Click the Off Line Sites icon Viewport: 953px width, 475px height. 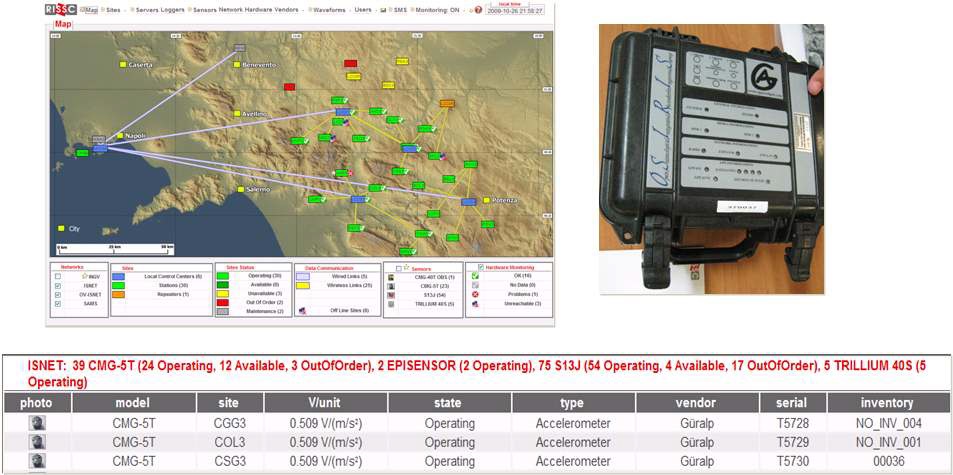pos(302,311)
